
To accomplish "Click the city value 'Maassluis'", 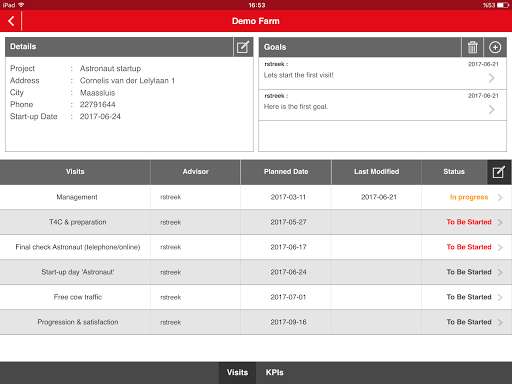I will click(97, 92).
